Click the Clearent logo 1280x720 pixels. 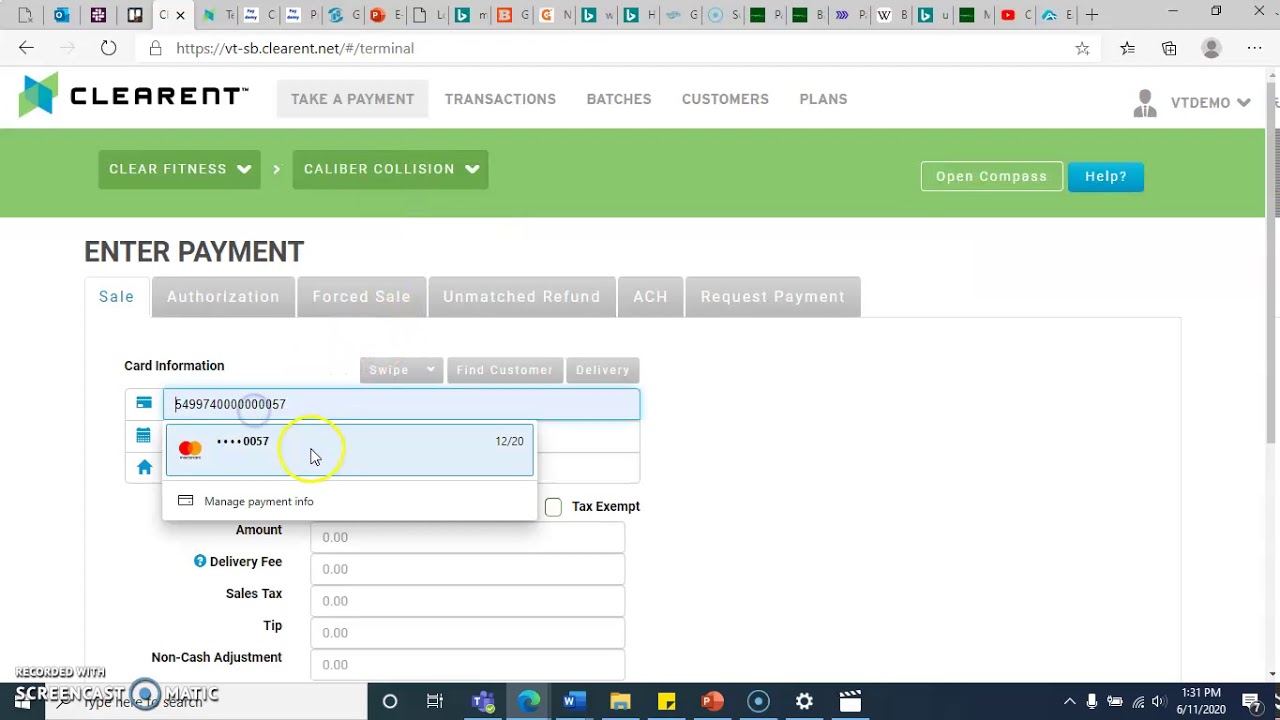133,96
